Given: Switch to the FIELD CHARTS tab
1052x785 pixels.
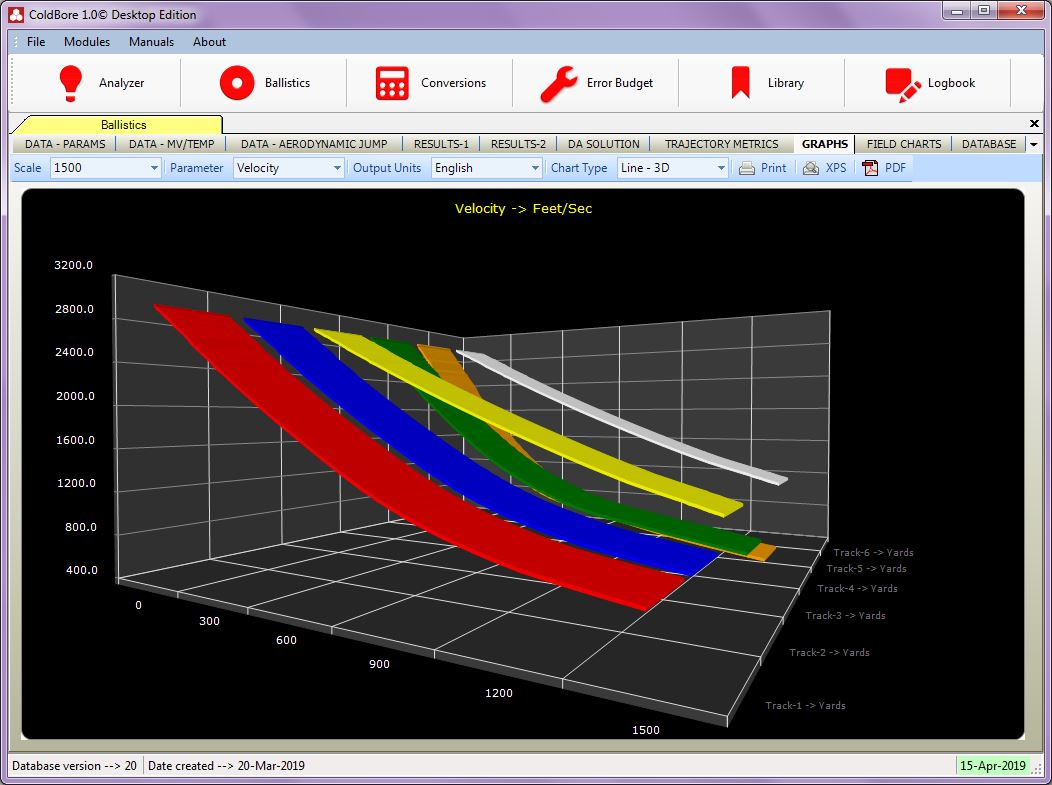Looking at the screenshot, I should [904, 144].
